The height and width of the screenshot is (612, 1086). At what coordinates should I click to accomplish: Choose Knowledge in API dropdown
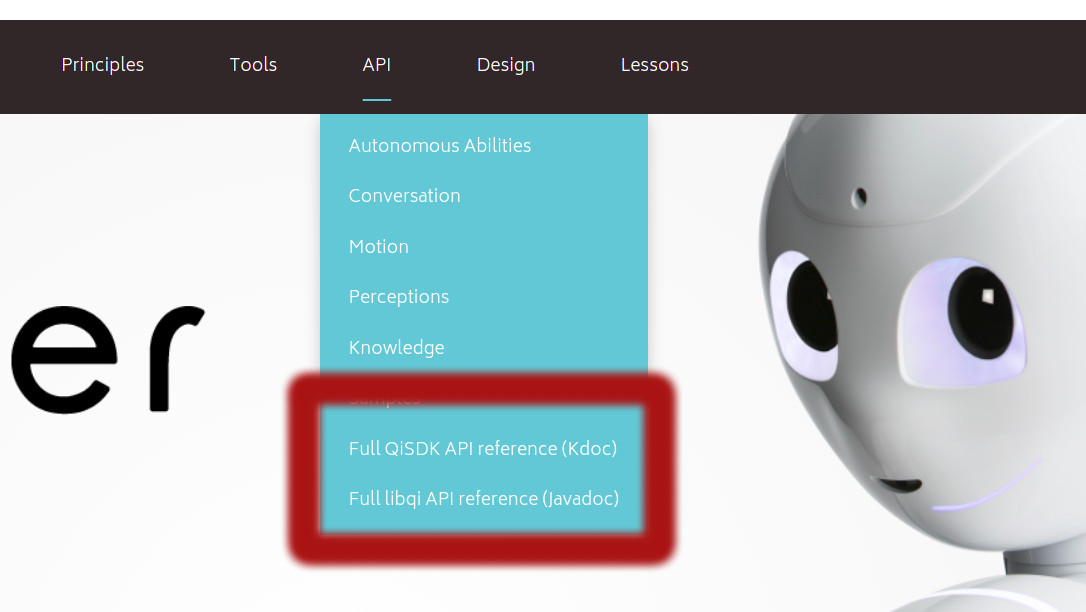(396, 348)
